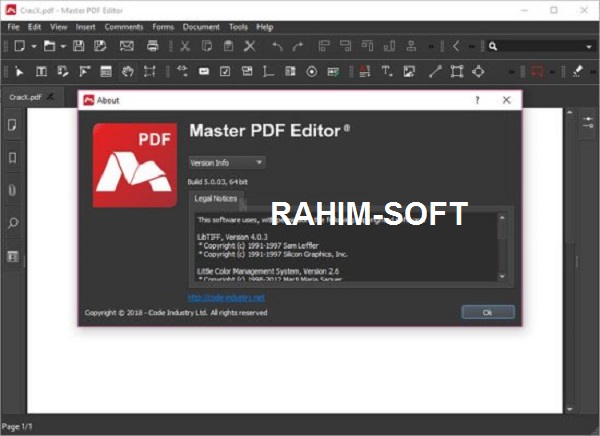Click legal notices scrollbar down arrow
Viewport: 600px width, 436px height.
pos(502,276)
